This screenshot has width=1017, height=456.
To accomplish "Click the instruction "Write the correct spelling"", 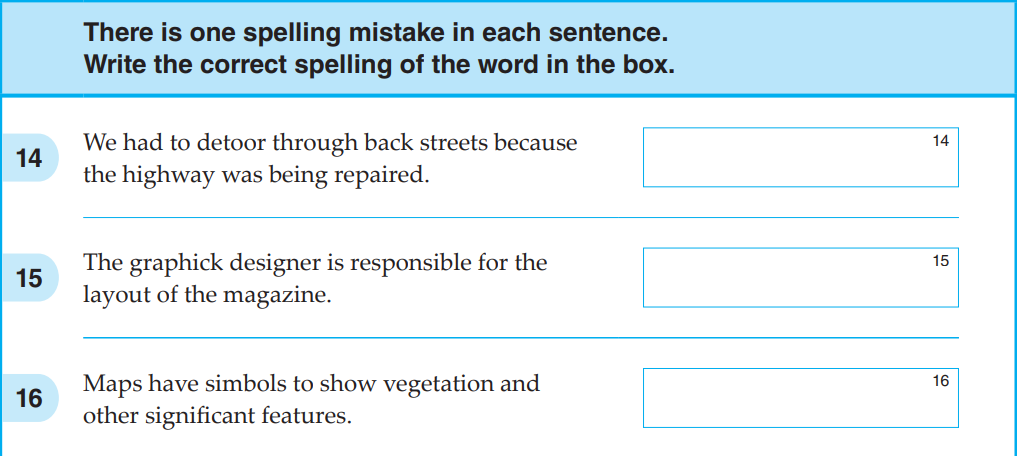I will click(380, 65).
